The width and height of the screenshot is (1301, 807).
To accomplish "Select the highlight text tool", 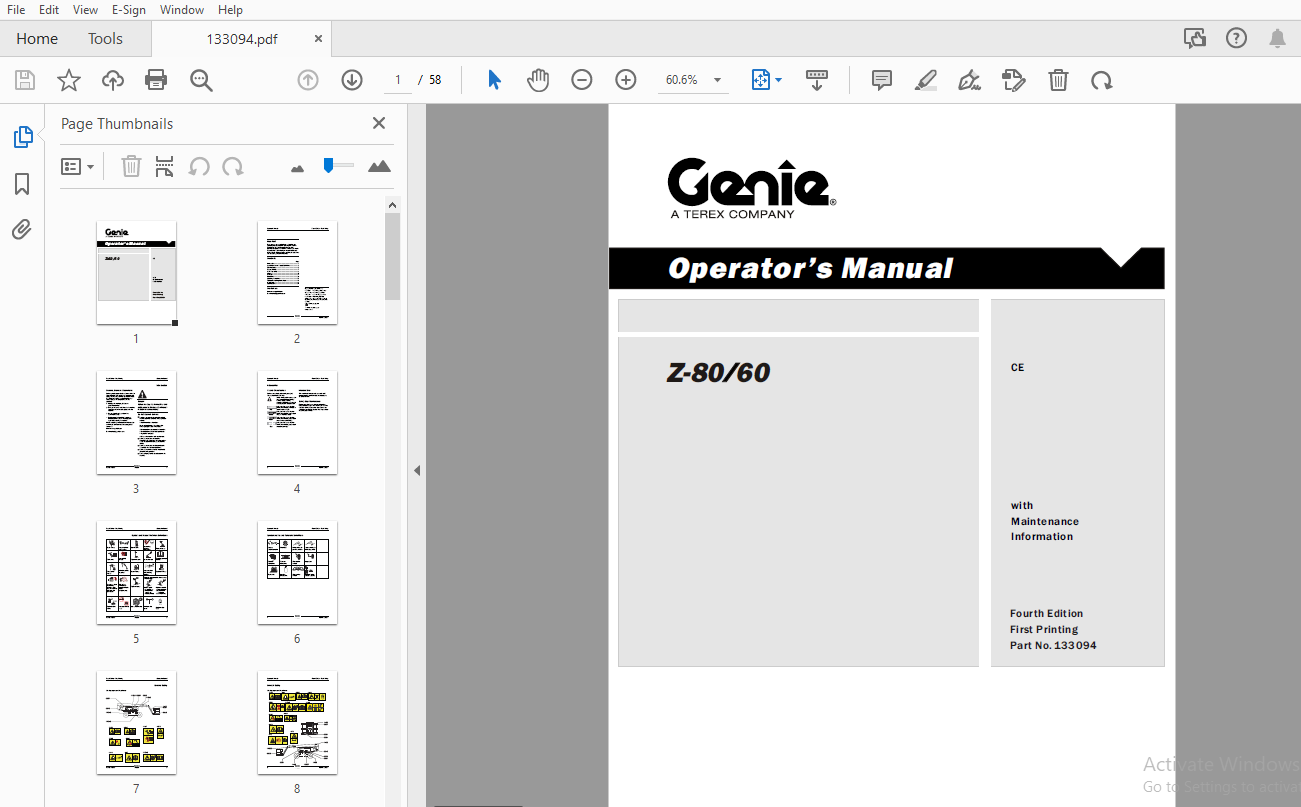I will pos(926,80).
